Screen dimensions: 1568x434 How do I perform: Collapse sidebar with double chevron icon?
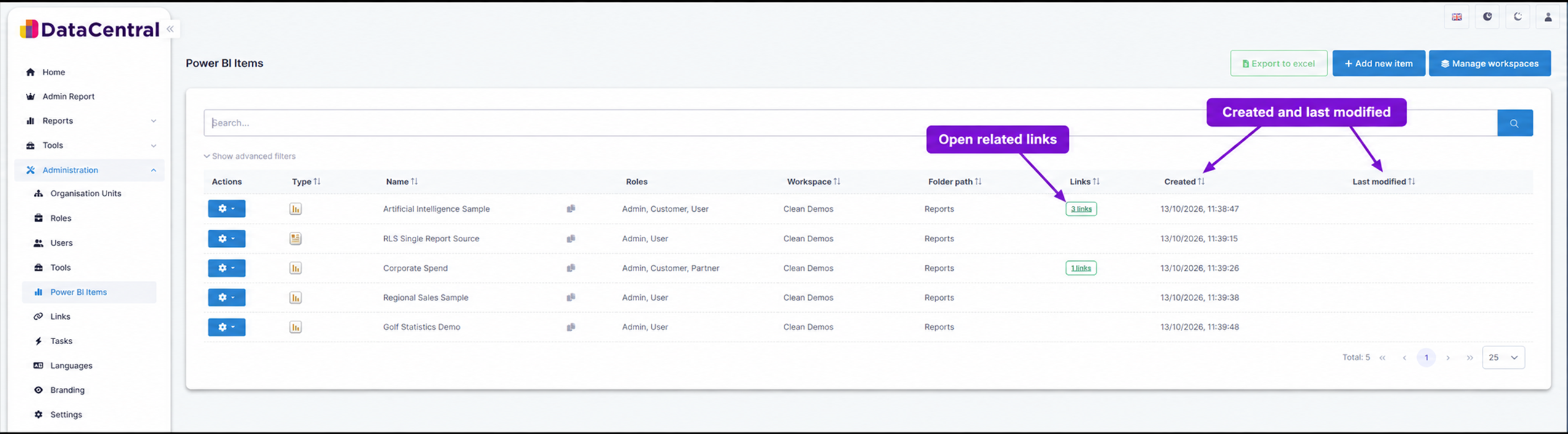coord(170,29)
